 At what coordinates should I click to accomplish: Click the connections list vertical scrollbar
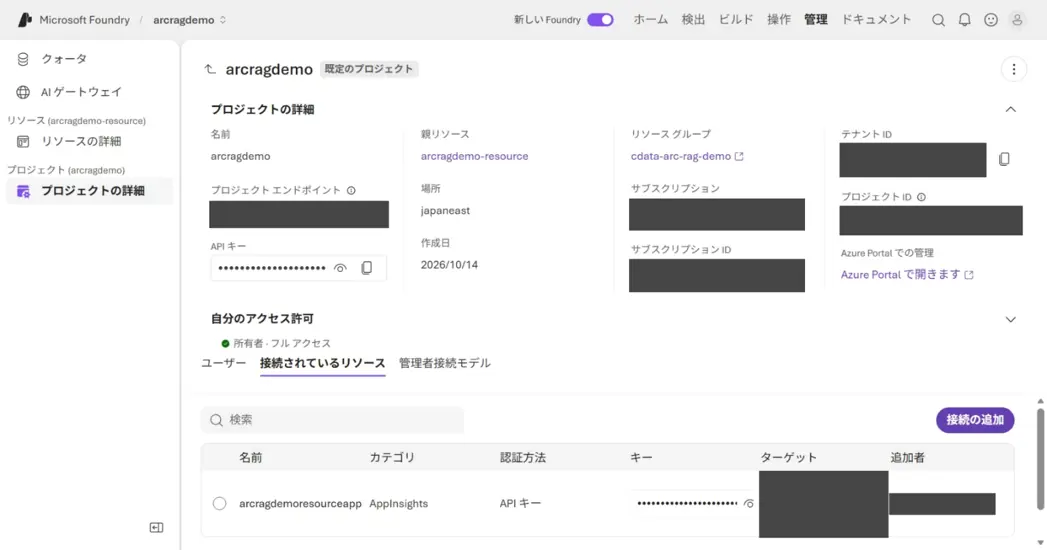point(1040,459)
